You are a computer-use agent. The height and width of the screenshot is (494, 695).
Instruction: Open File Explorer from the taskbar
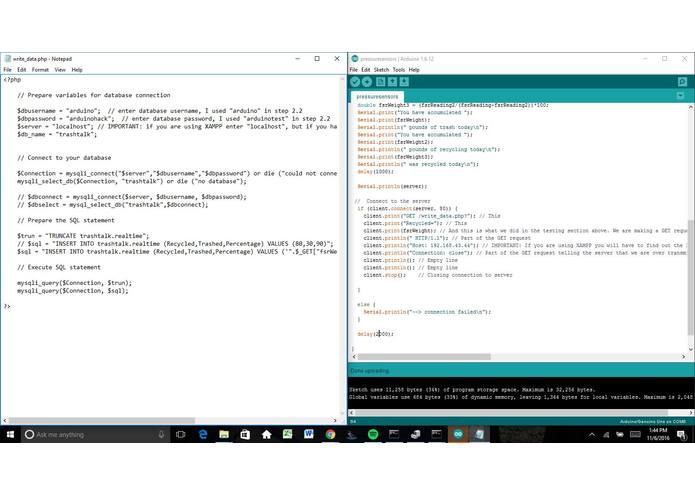click(224, 435)
